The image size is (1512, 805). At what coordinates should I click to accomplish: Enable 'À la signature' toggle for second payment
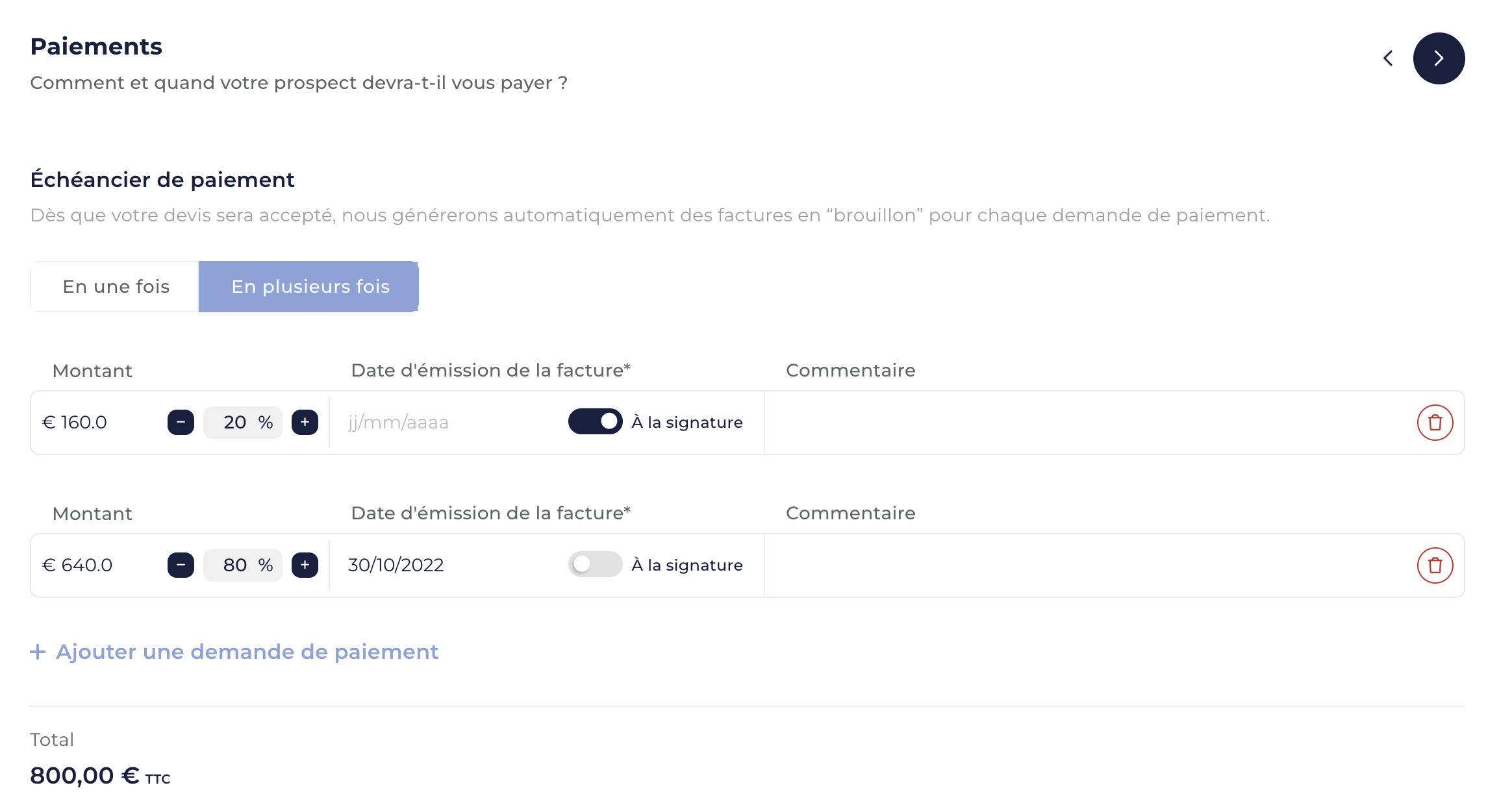tap(595, 565)
